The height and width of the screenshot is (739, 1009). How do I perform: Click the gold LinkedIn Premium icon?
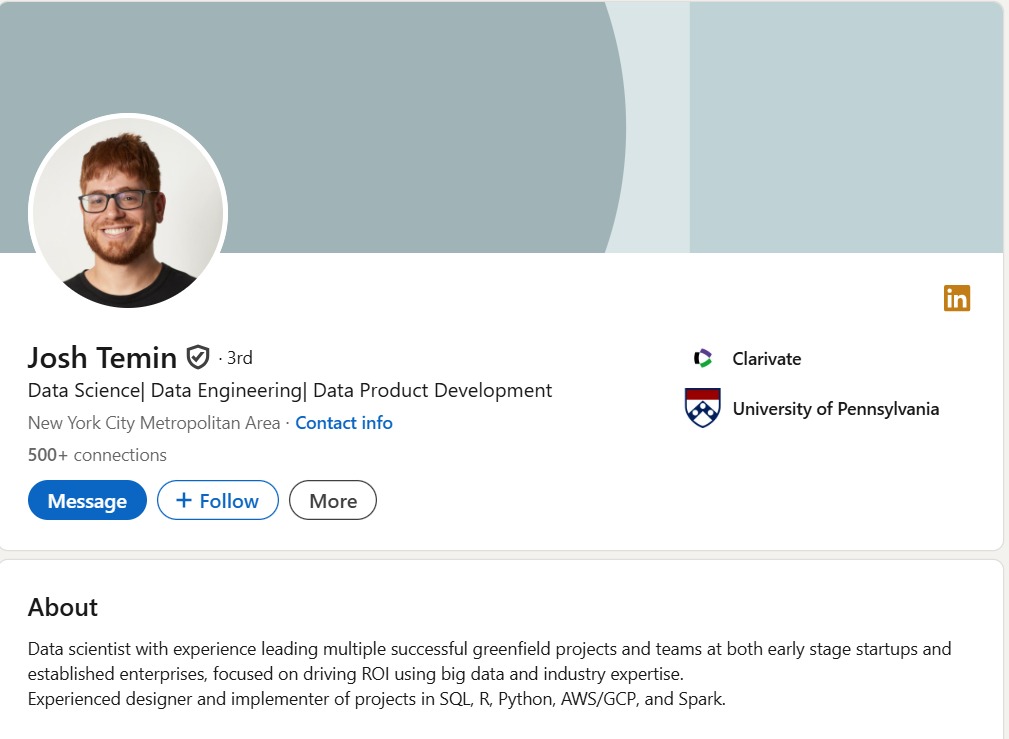coord(957,298)
